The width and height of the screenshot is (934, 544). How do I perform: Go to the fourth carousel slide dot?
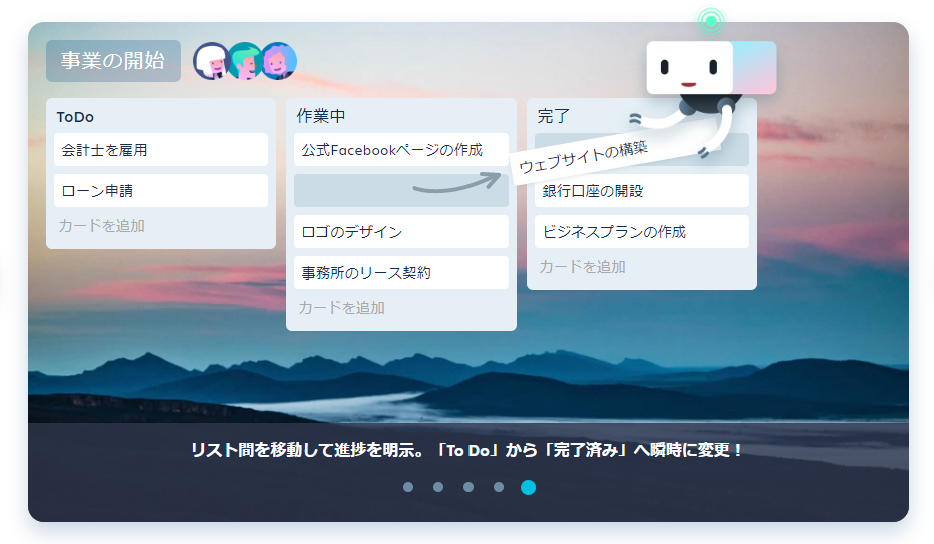[499, 487]
